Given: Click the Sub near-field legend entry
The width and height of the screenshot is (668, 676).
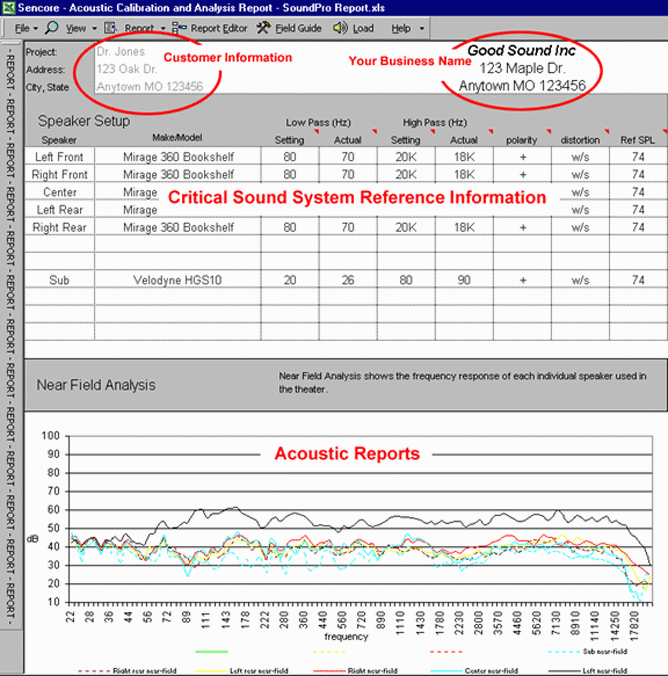Looking at the screenshot, I should tap(588, 651).
